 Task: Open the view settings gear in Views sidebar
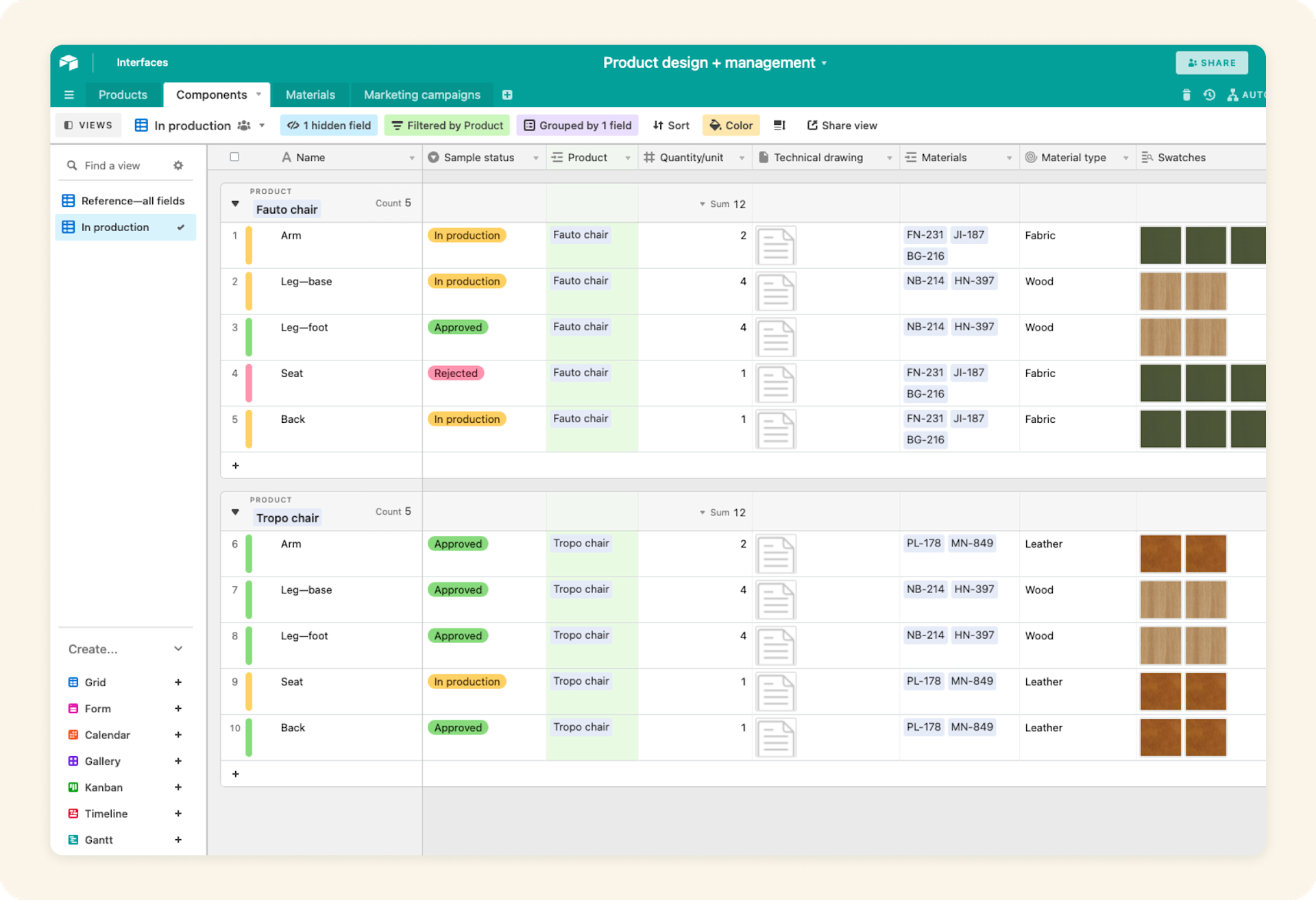[x=178, y=165]
